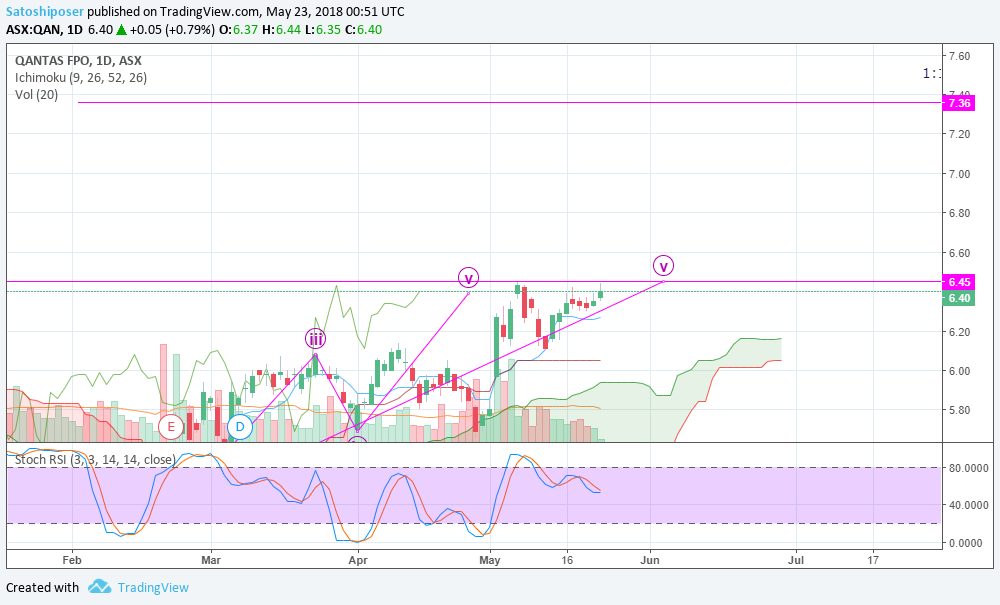The height and width of the screenshot is (605, 1000).
Task: Click the circled v wave label near May
Action: click(468, 278)
